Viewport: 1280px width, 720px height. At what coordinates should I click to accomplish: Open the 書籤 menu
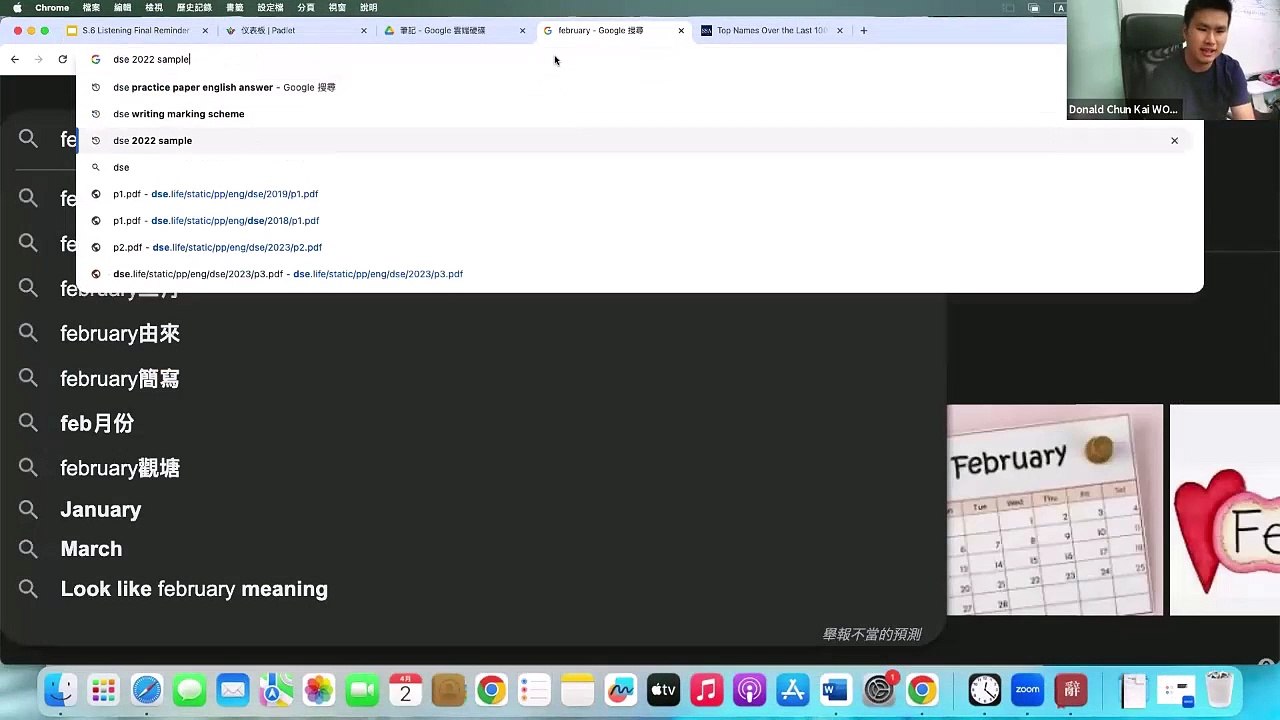point(234,8)
